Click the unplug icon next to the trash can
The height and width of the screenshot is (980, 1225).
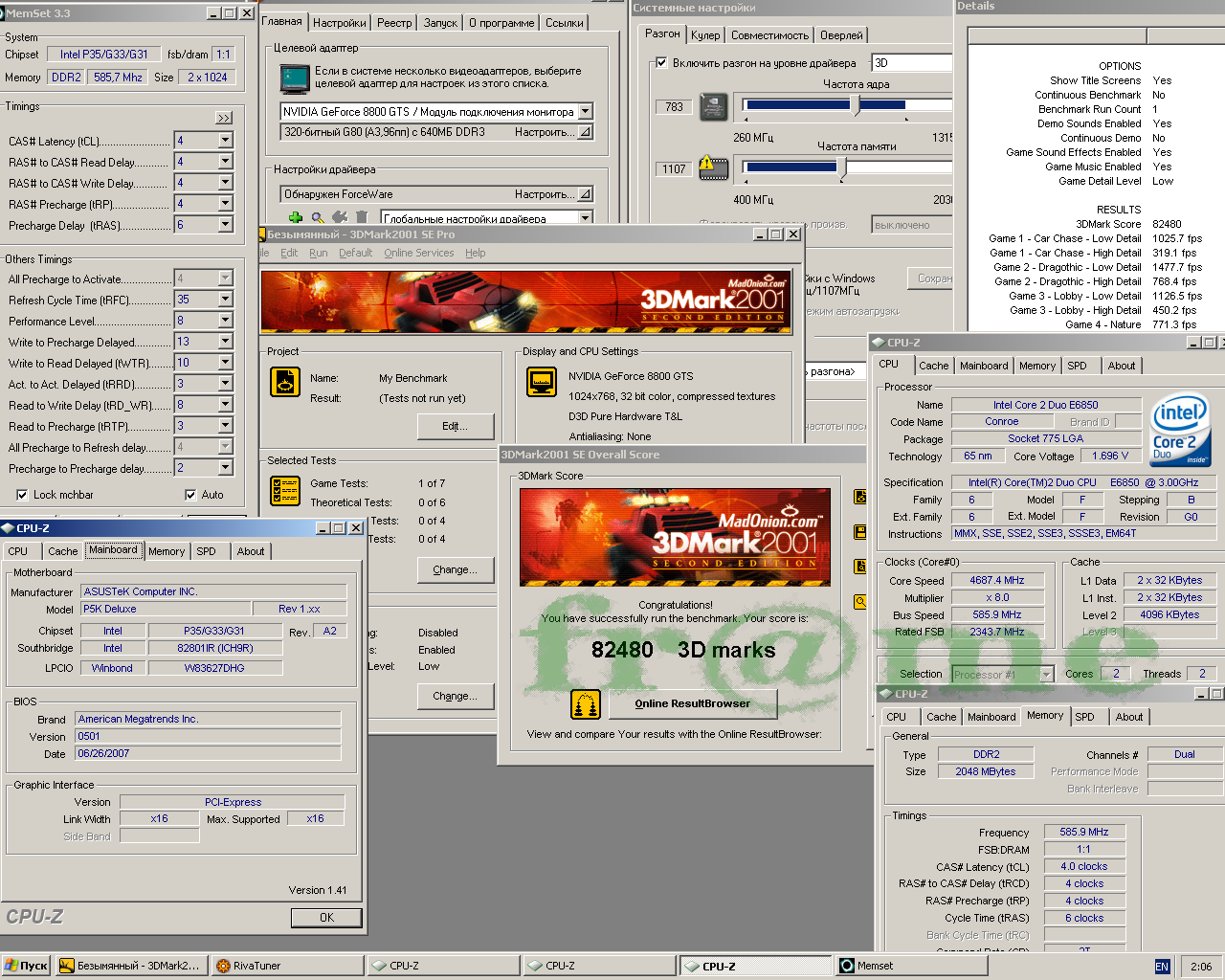[340, 218]
